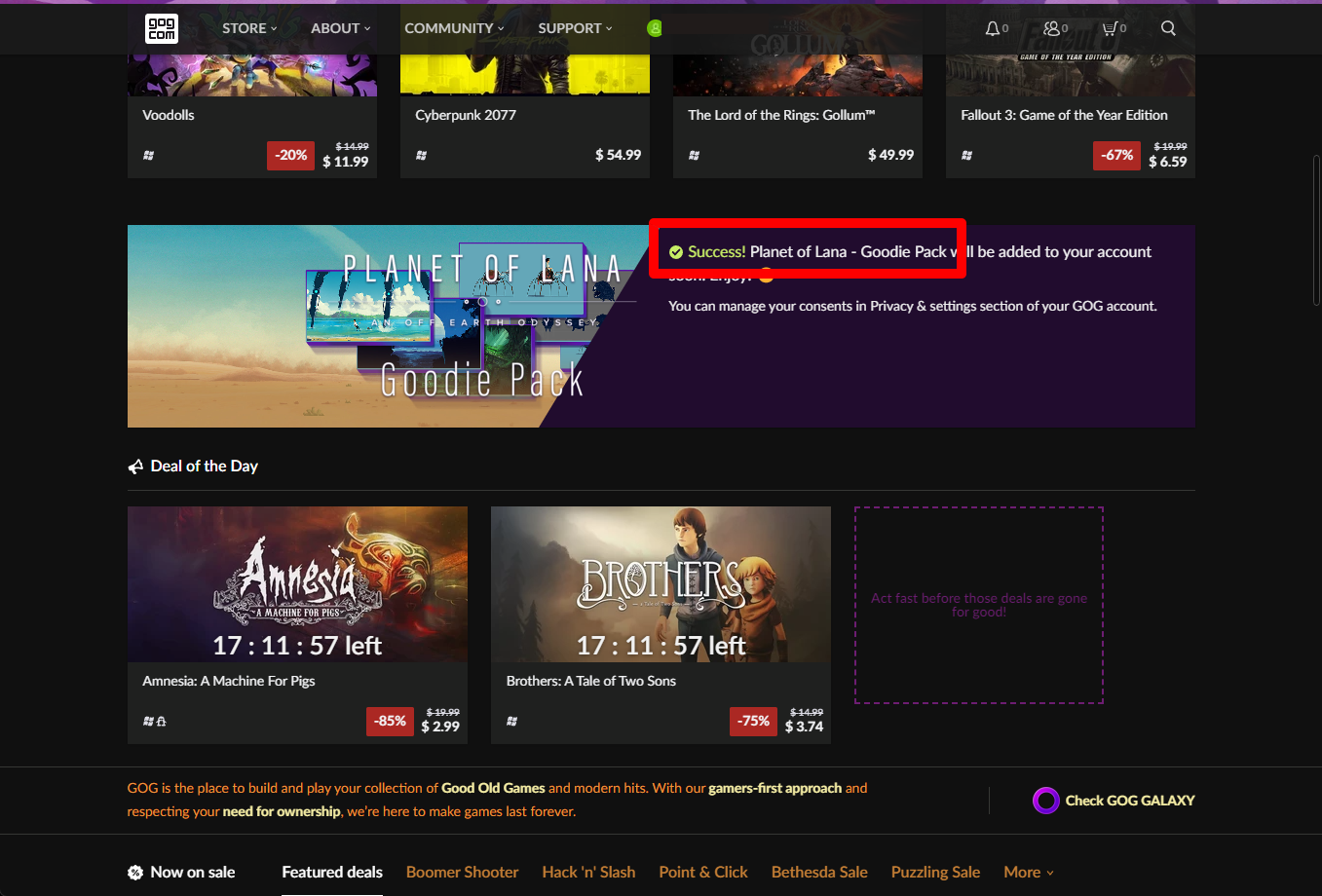Click the Amnesia $2.99 price
The width and height of the screenshot is (1322, 896).
click(440, 727)
